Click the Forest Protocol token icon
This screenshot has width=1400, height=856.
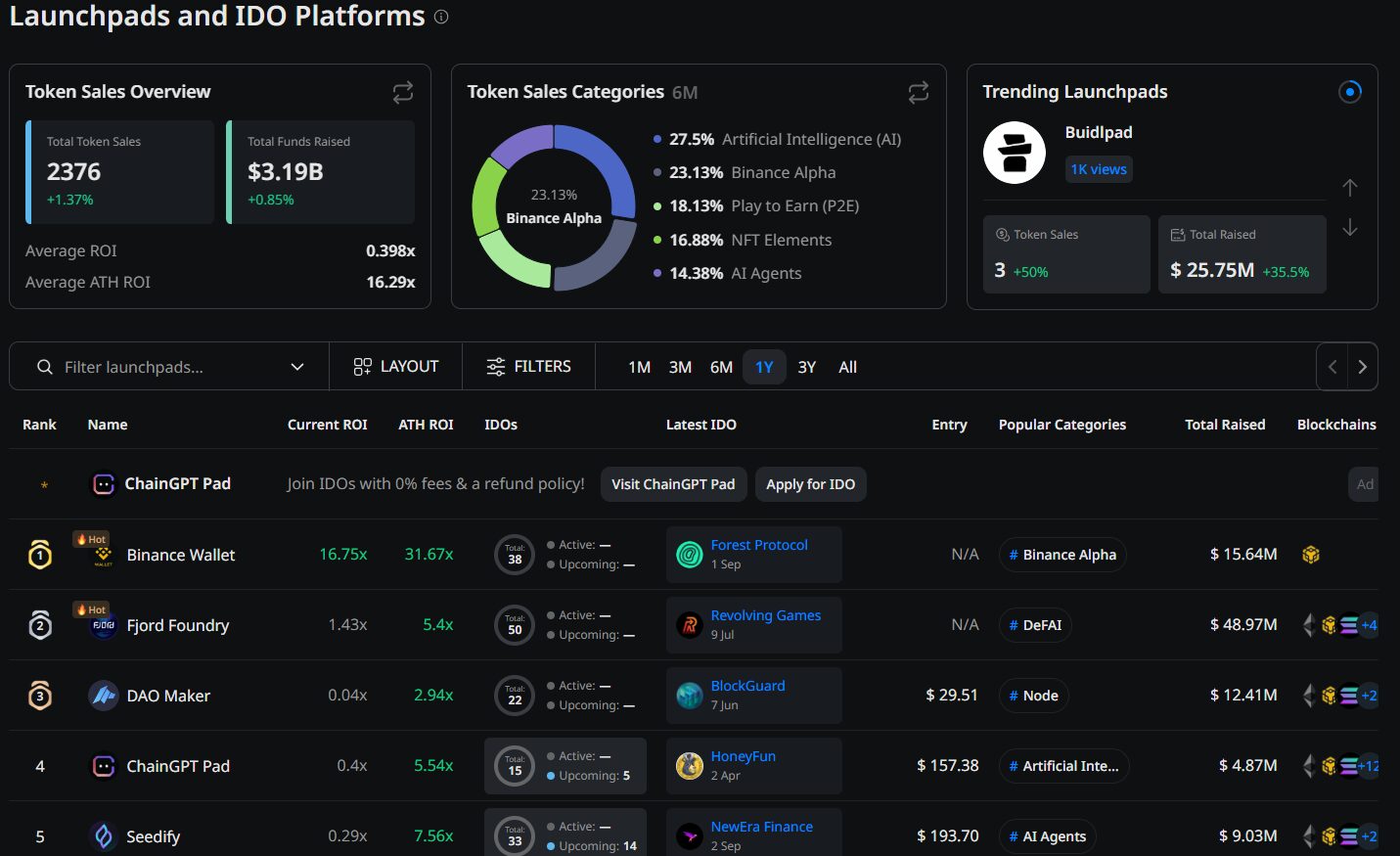point(690,555)
